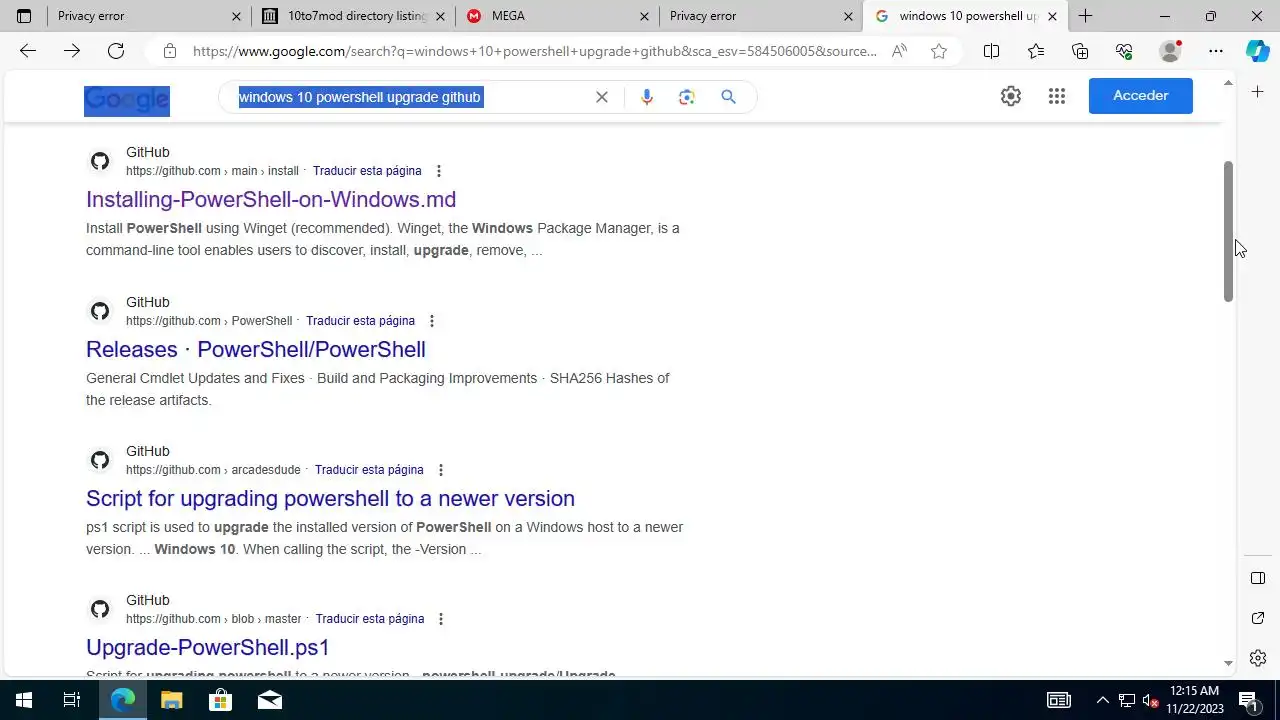Open the Upgrade-PowerShell.ps1 result
The image size is (1280, 720).
208,647
